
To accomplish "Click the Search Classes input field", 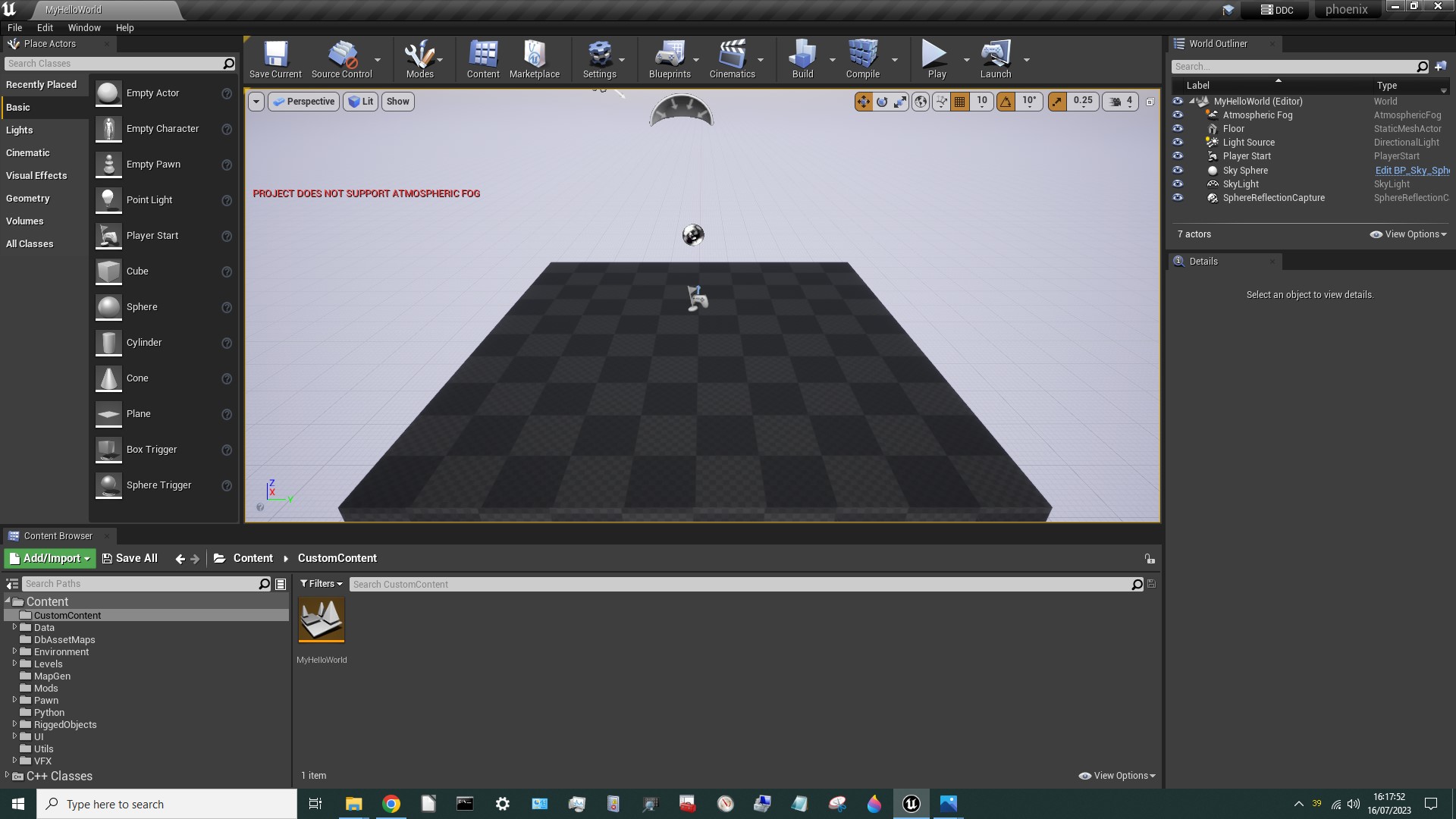I will point(121,64).
